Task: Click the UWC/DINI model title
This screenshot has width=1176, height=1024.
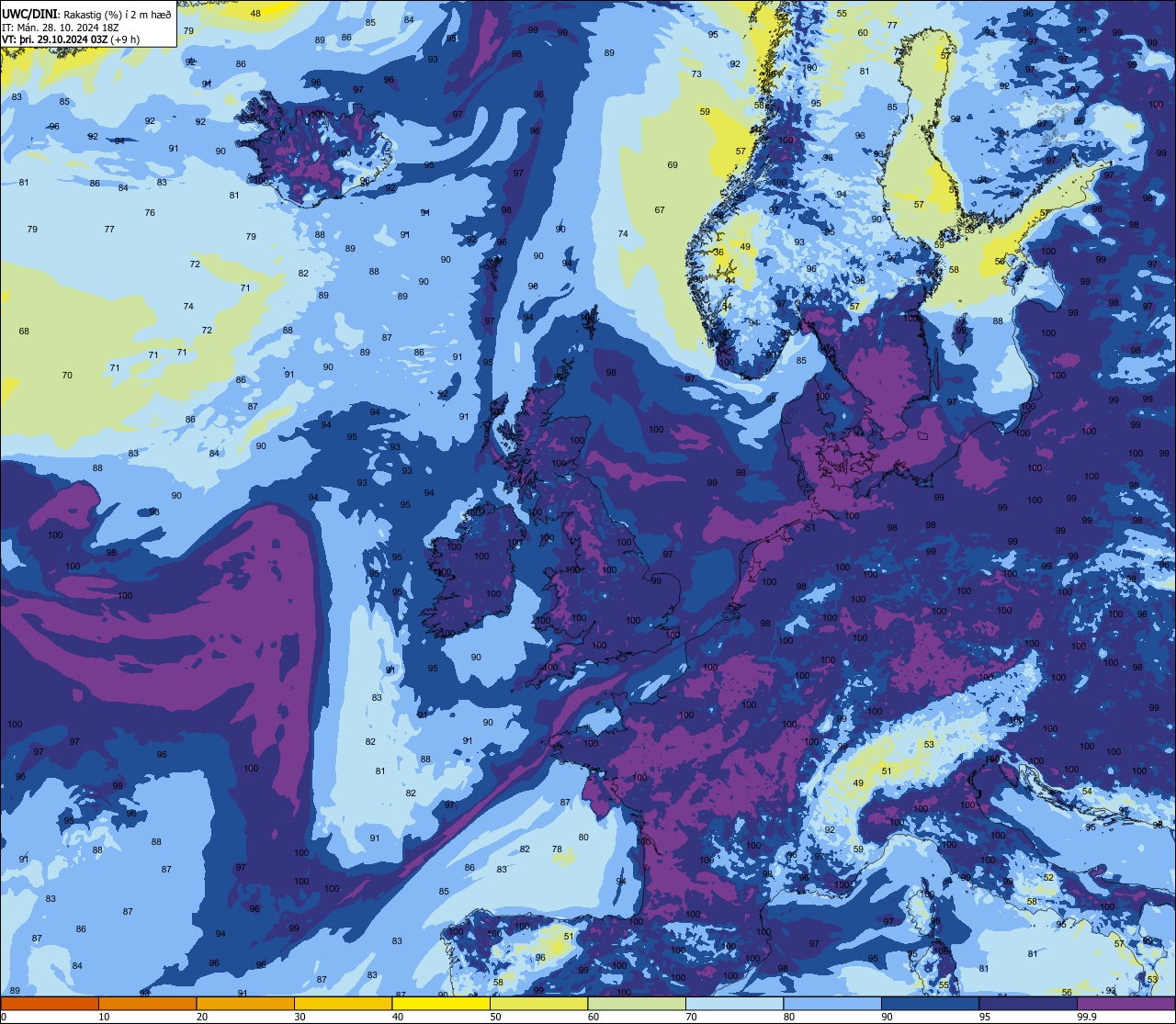Action: 29,13
